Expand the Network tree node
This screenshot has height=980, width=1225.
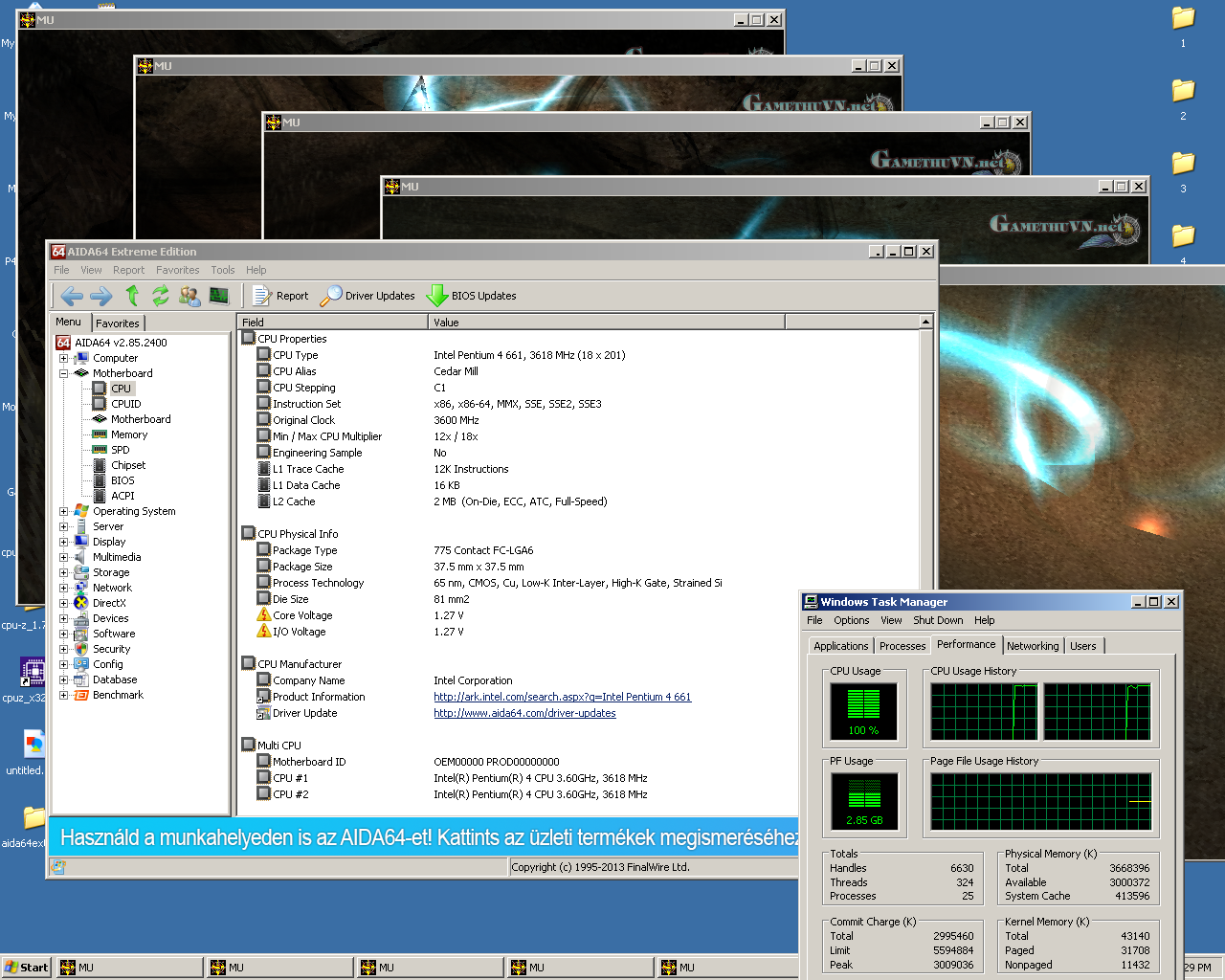tap(63, 588)
